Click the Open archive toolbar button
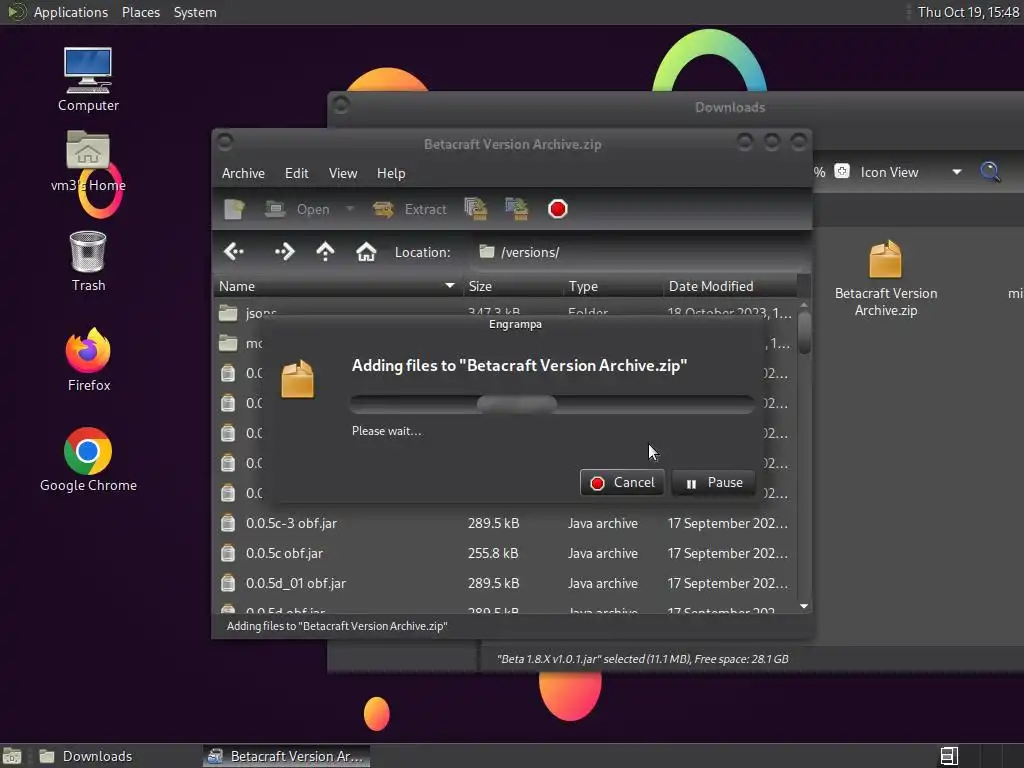The width and height of the screenshot is (1024, 768). click(x=297, y=209)
